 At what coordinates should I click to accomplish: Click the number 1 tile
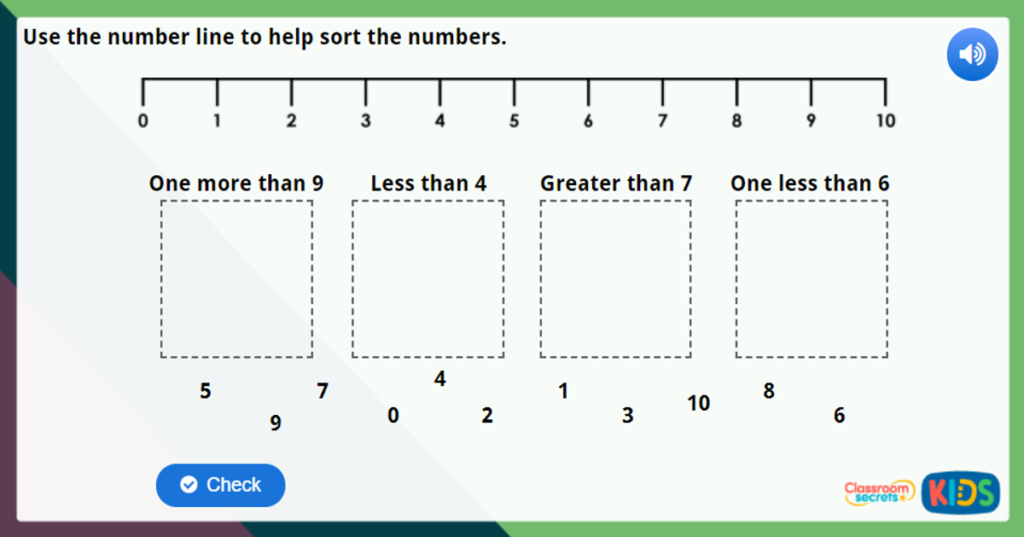pyautogui.click(x=564, y=392)
